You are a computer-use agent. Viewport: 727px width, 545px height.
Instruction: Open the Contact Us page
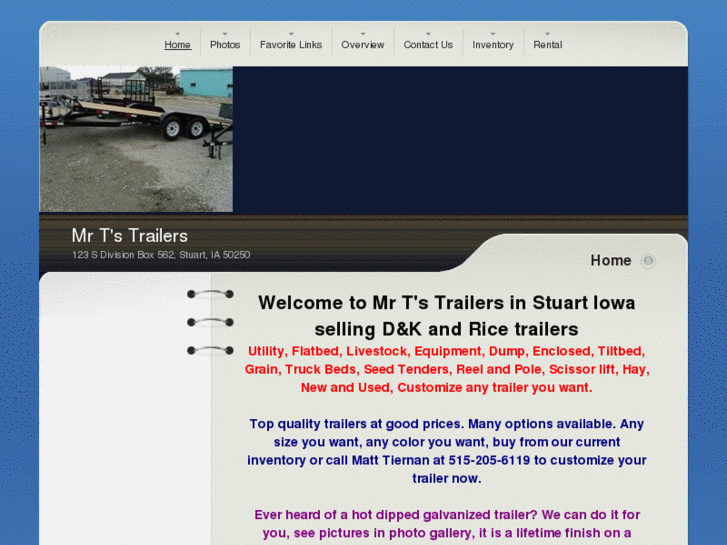point(428,45)
